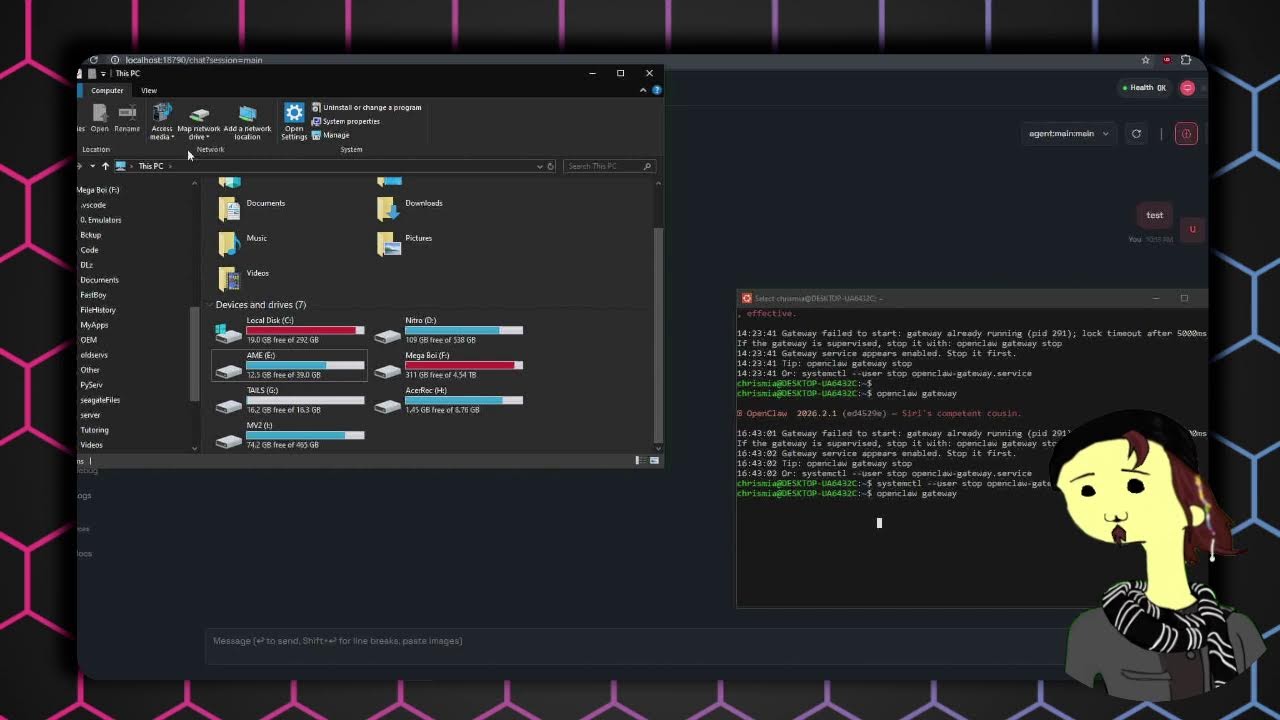The height and width of the screenshot is (720, 1280).
Task: Select the MV2 (I:) drive
Action: (290, 435)
